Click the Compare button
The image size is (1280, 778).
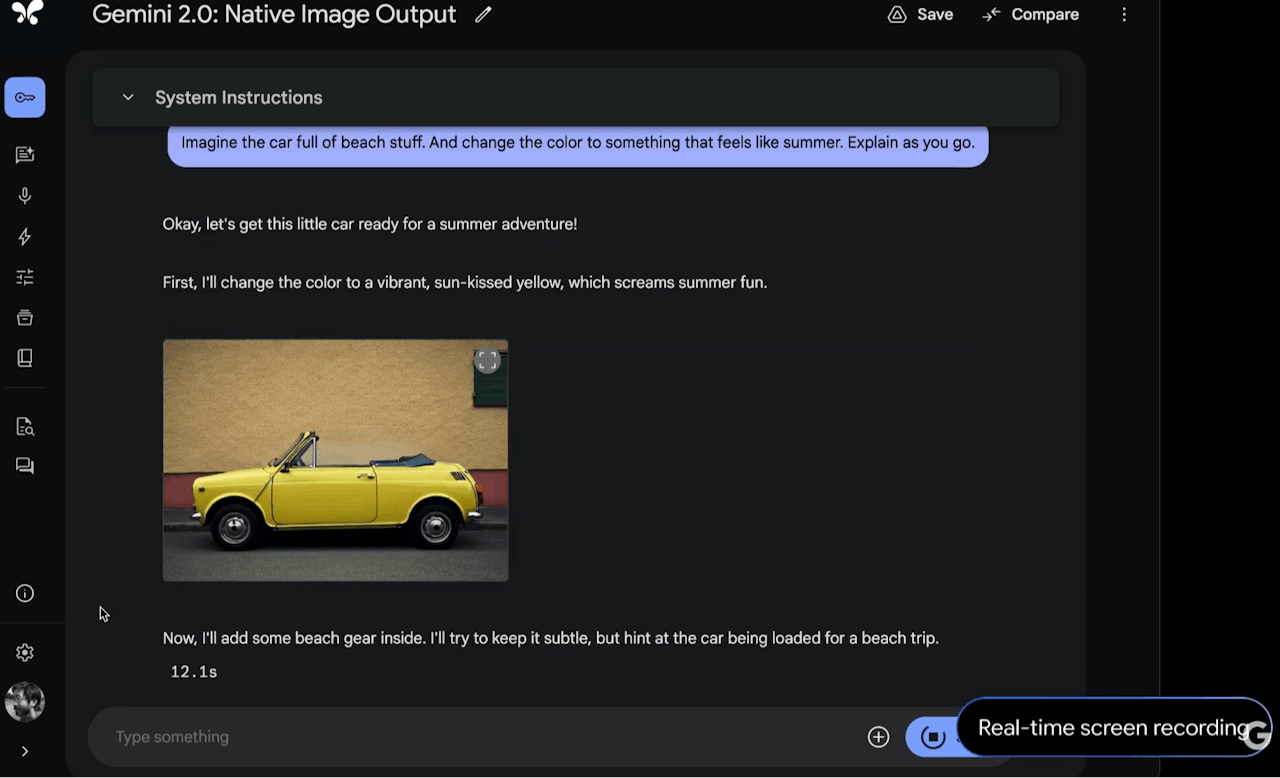[1030, 15]
